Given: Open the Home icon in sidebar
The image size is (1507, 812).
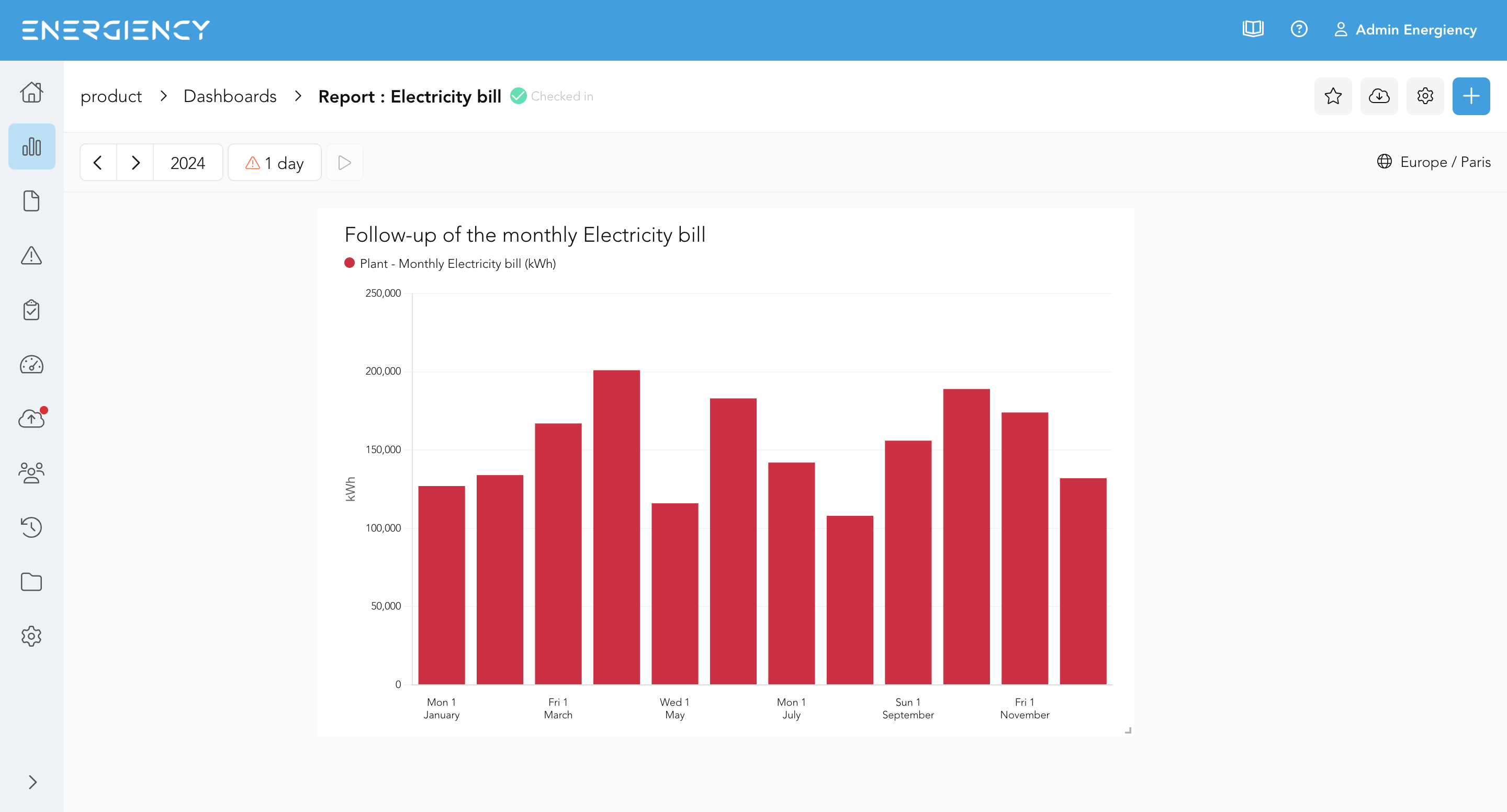Looking at the screenshot, I should [x=31, y=92].
